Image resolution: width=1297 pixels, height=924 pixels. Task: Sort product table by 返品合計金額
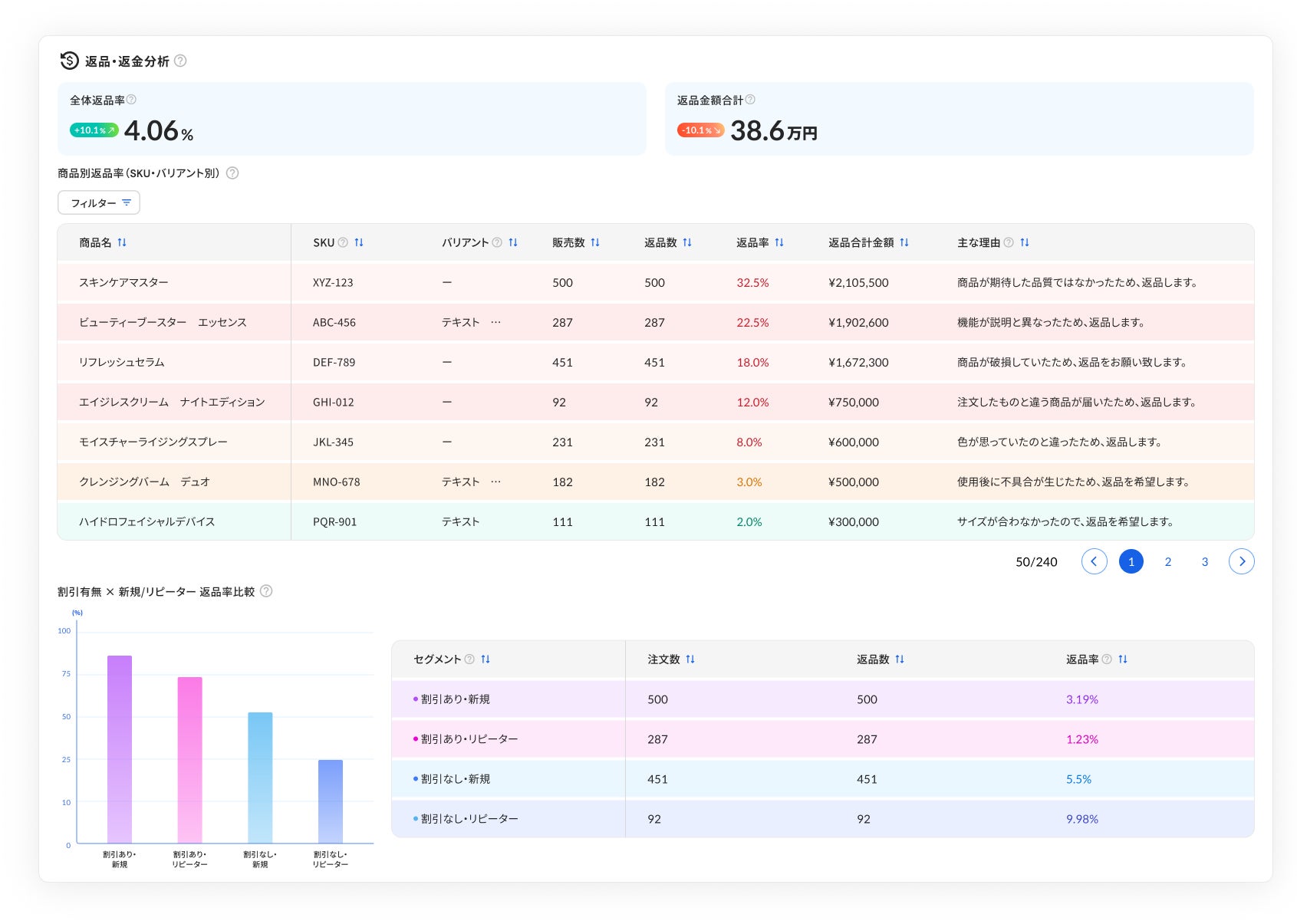904,242
